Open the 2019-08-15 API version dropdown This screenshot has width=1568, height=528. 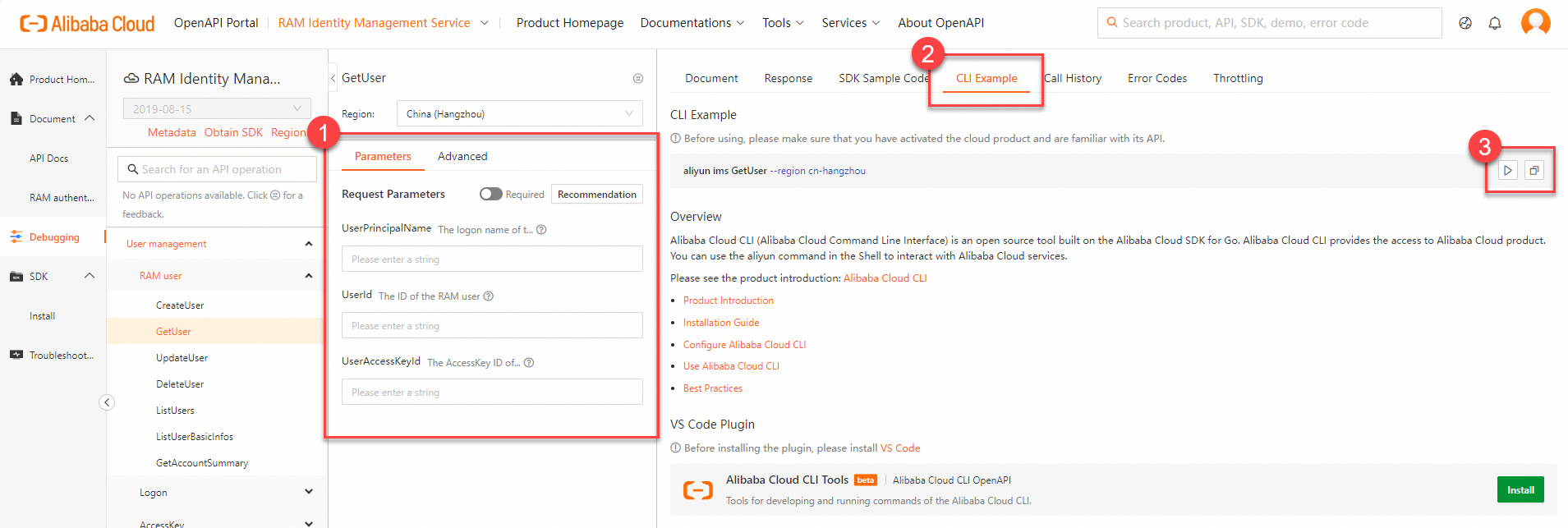[217, 108]
